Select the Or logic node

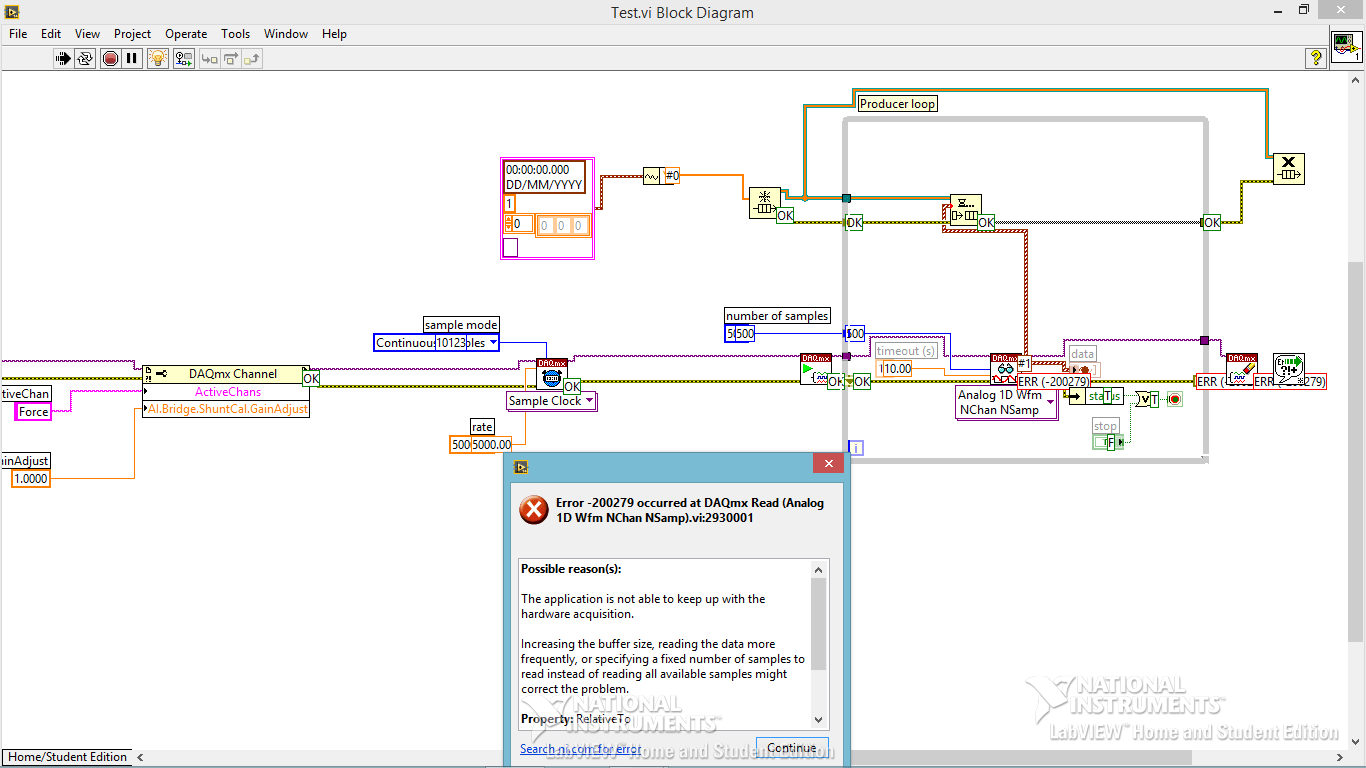[x=1146, y=399]
